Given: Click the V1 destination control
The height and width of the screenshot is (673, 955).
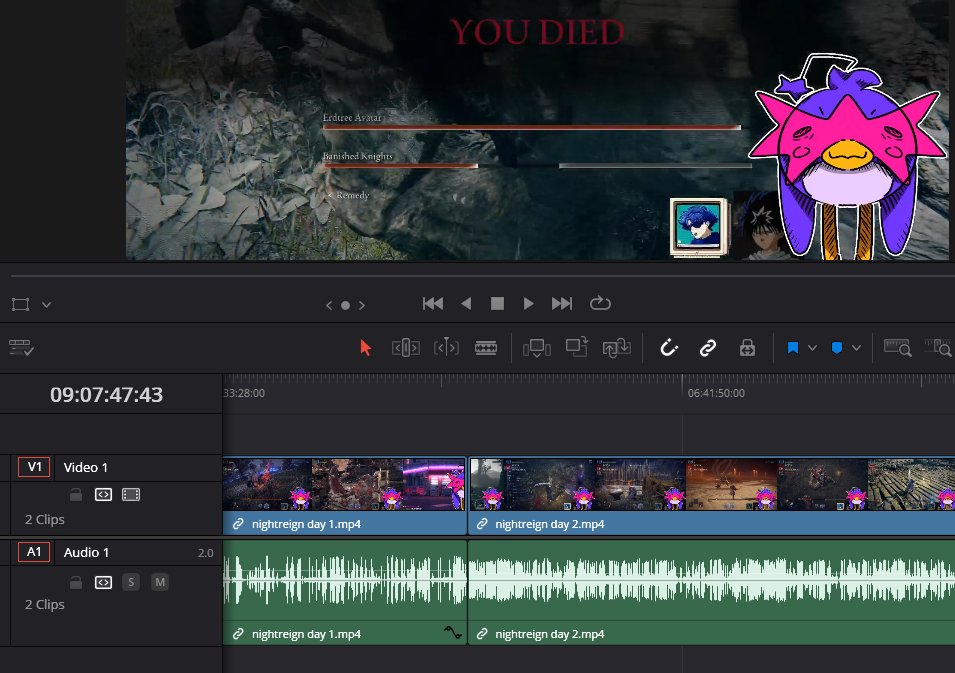Looking at the screenshot, I should (x=34, y=467).
